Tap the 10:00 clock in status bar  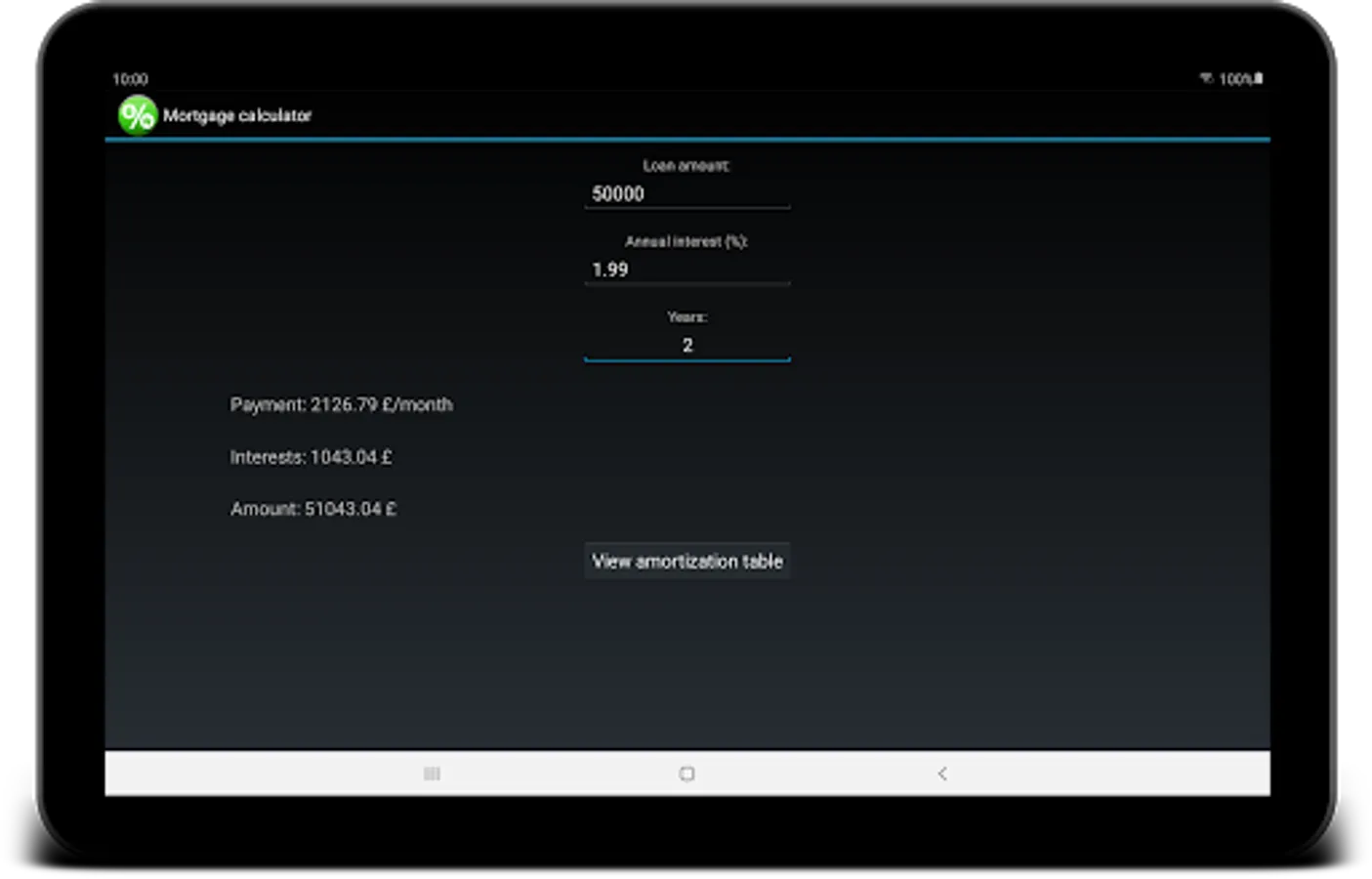[130, 79]
